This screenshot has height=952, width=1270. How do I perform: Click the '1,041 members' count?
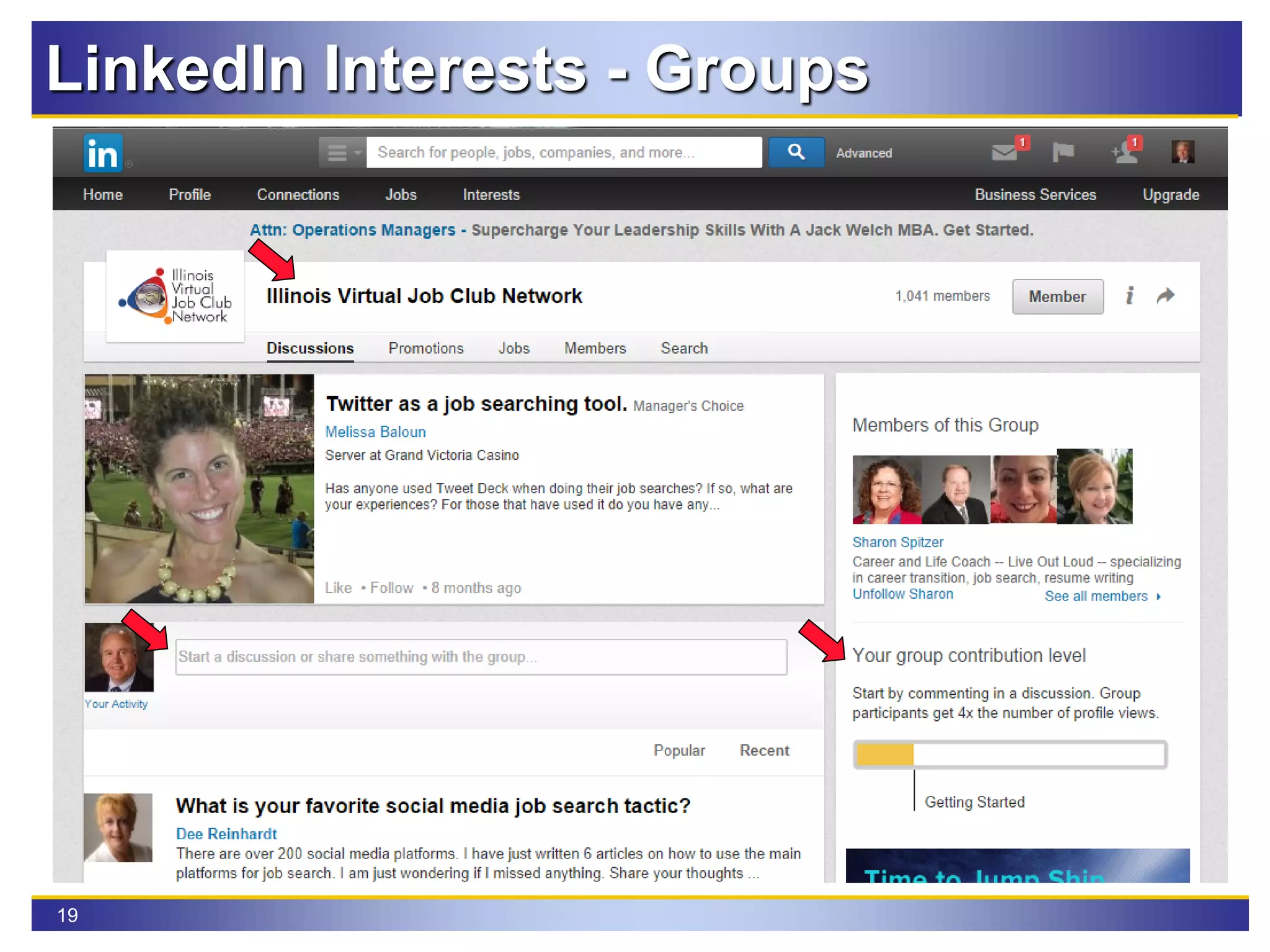coord(943,296)
